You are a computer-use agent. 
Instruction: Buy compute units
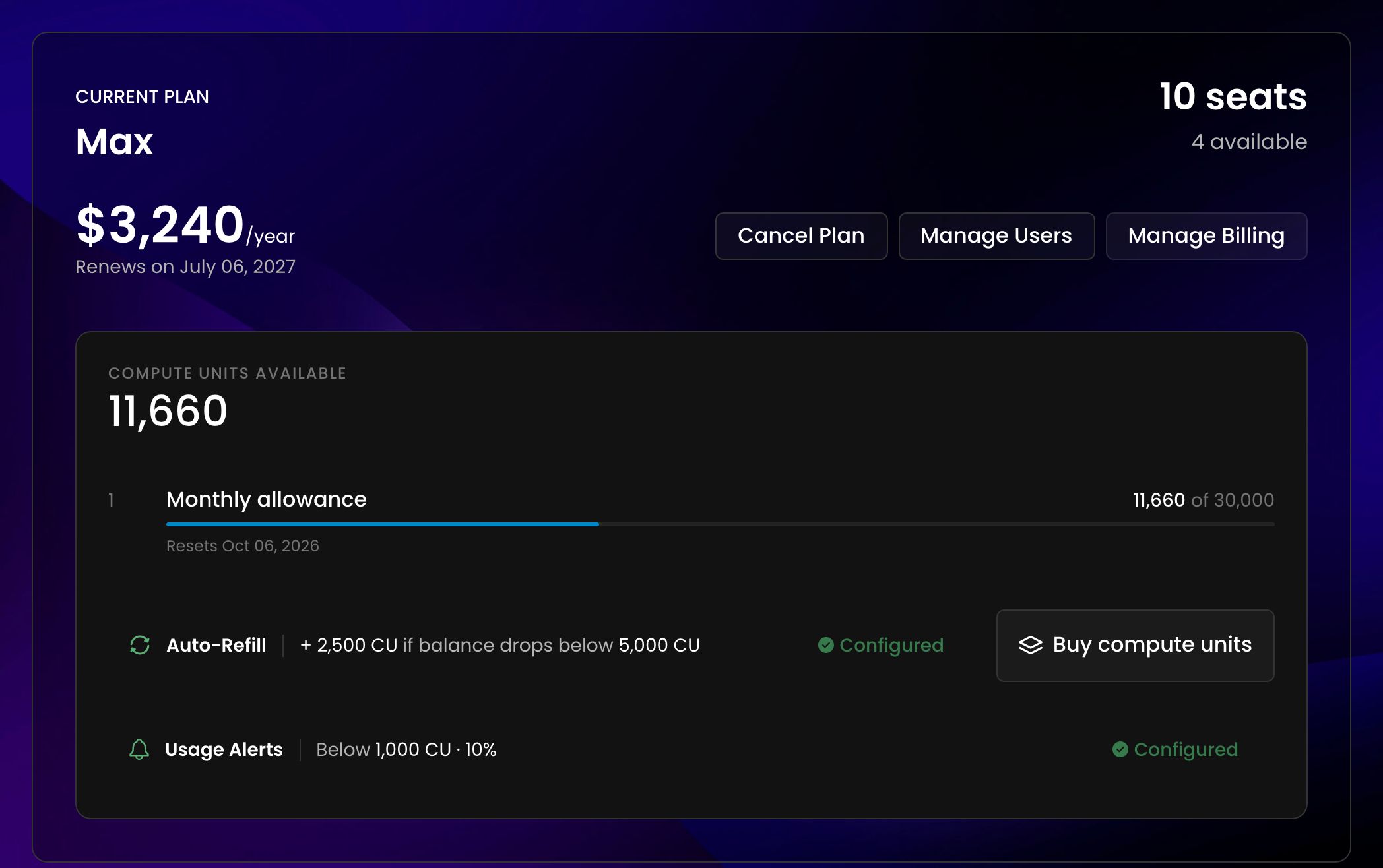pyautogui.click(x=1135, y=645)
